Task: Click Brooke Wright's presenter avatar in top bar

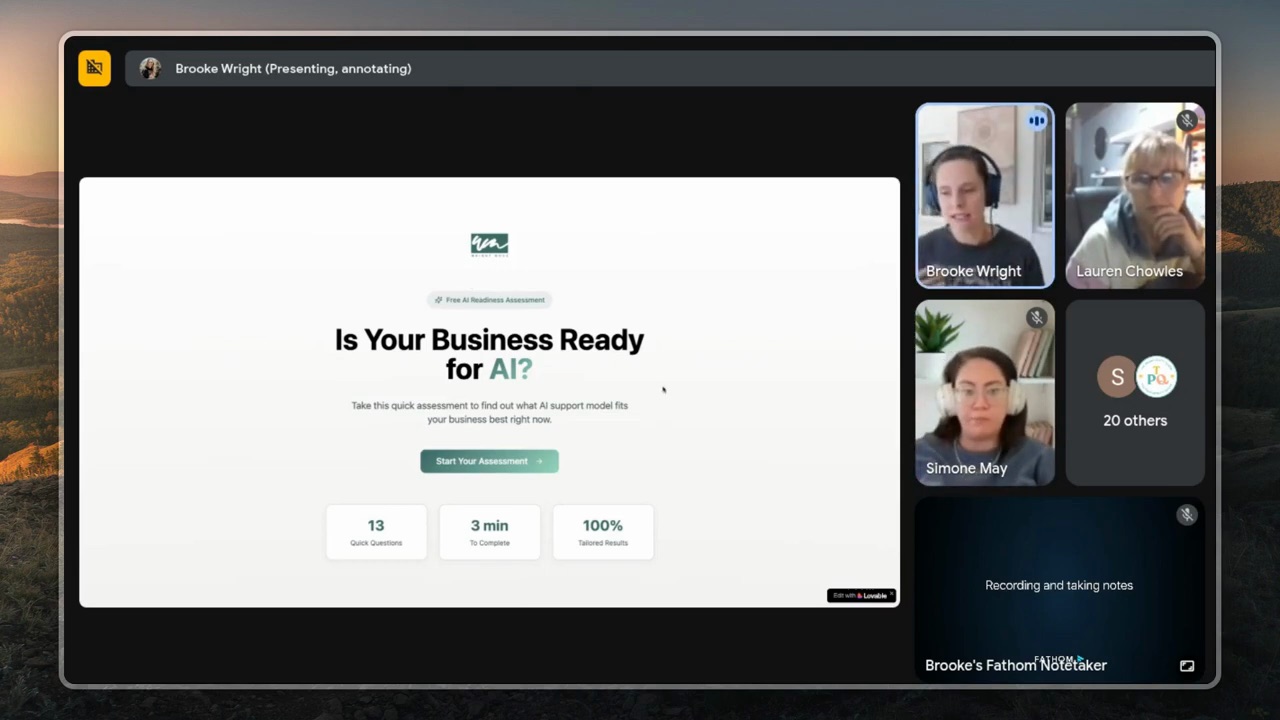Action: 150,68
